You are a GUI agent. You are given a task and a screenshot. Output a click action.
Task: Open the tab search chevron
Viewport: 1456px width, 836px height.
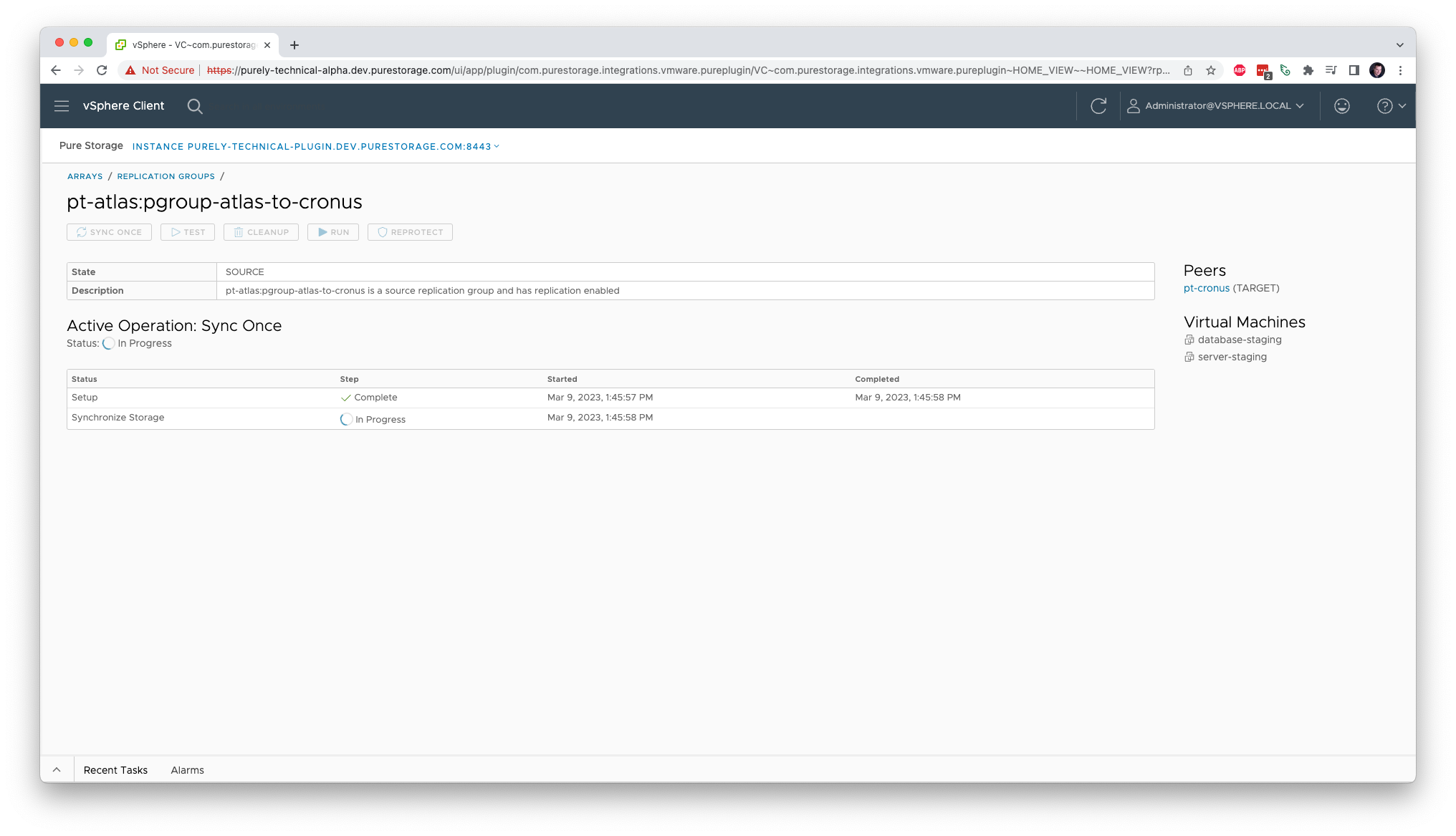[1400, 45]
